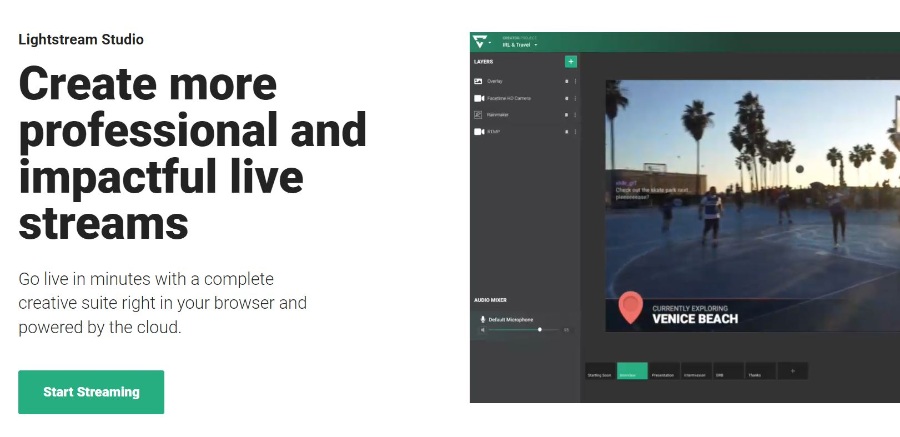Switch to the BRB scene
Image resolution: width=900 pixels, height=437 pixels.
728,371
